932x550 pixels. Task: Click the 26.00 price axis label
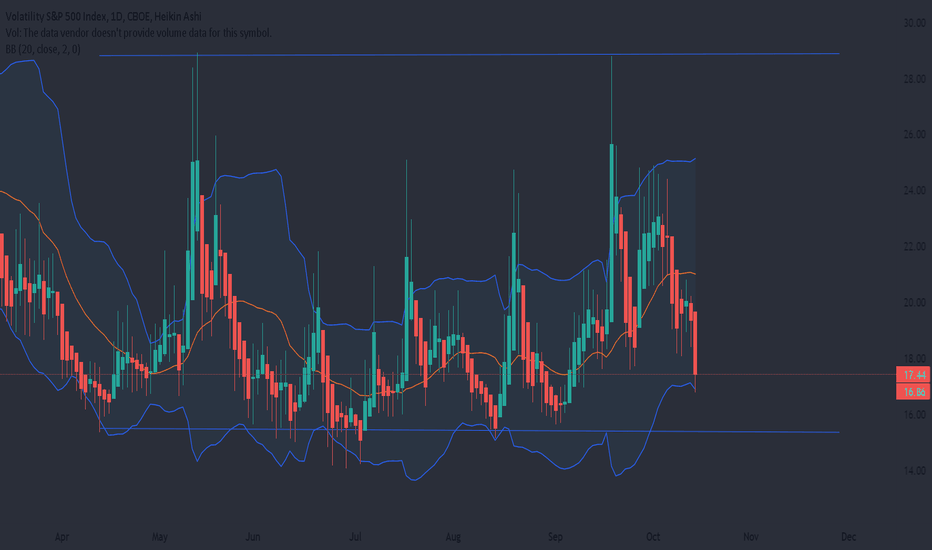coord(914,135)
